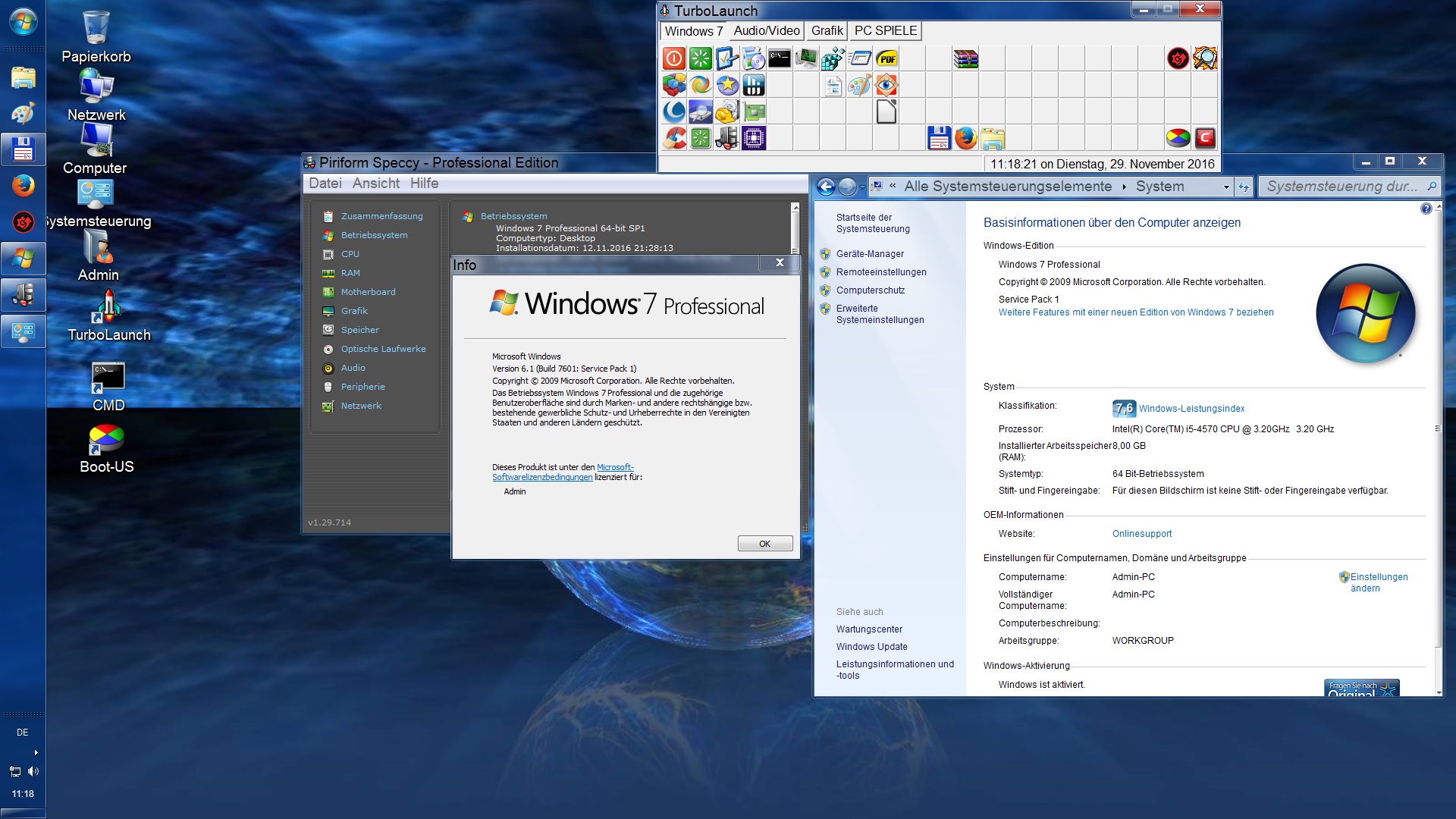
Task: Launch CPU-Z chip icon in TurboLaunch
Action: (753, 138)
